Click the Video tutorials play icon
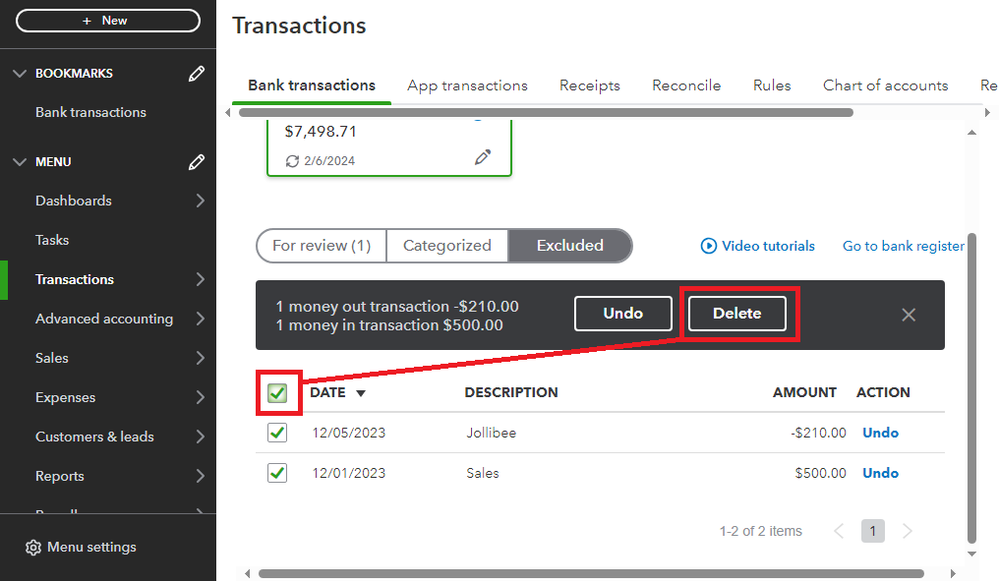Image resolution: width=999 pixels, height=581 pixels. click(x=708, y=246)
